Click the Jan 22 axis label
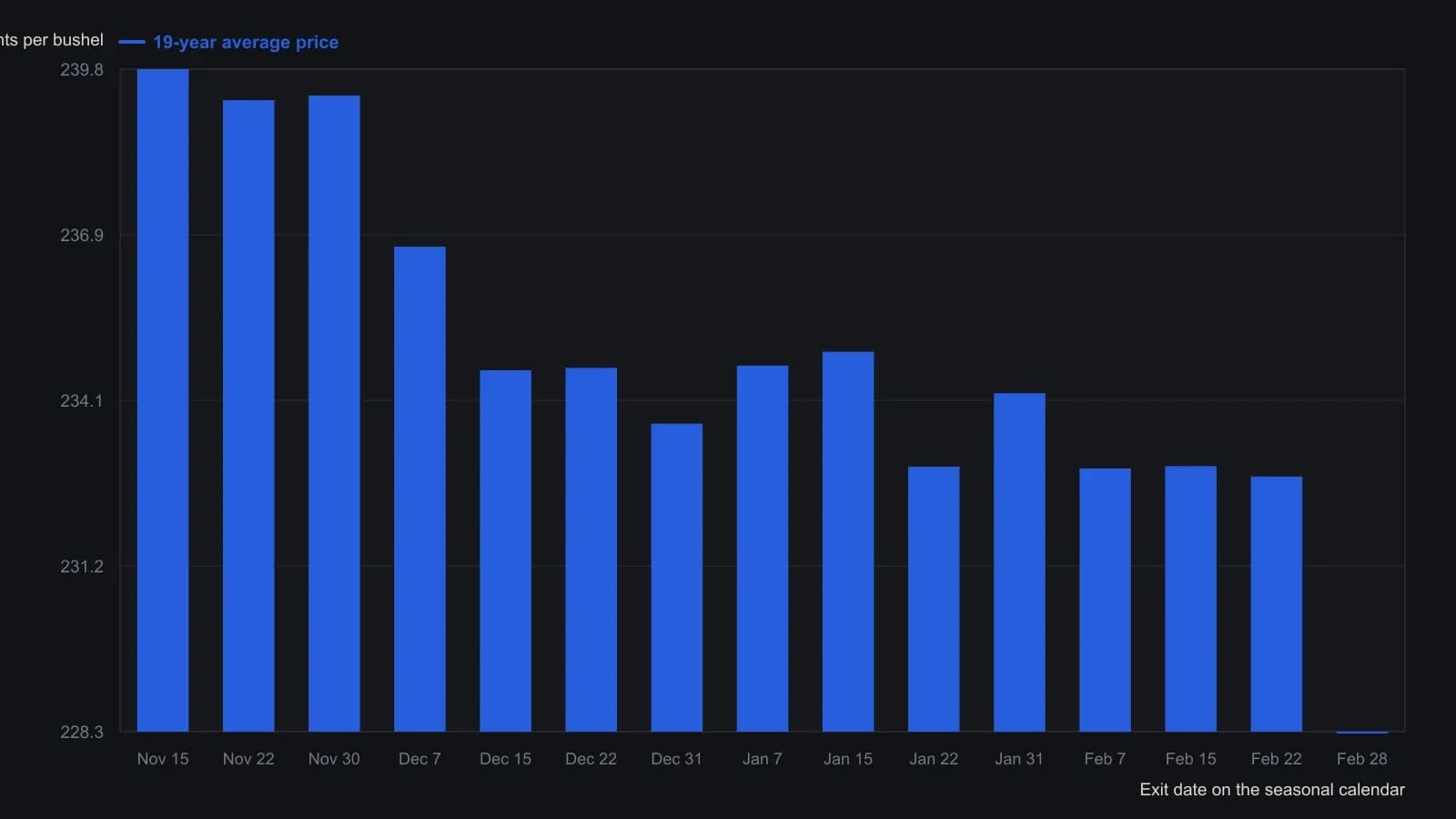 click(x=934, y=759)
